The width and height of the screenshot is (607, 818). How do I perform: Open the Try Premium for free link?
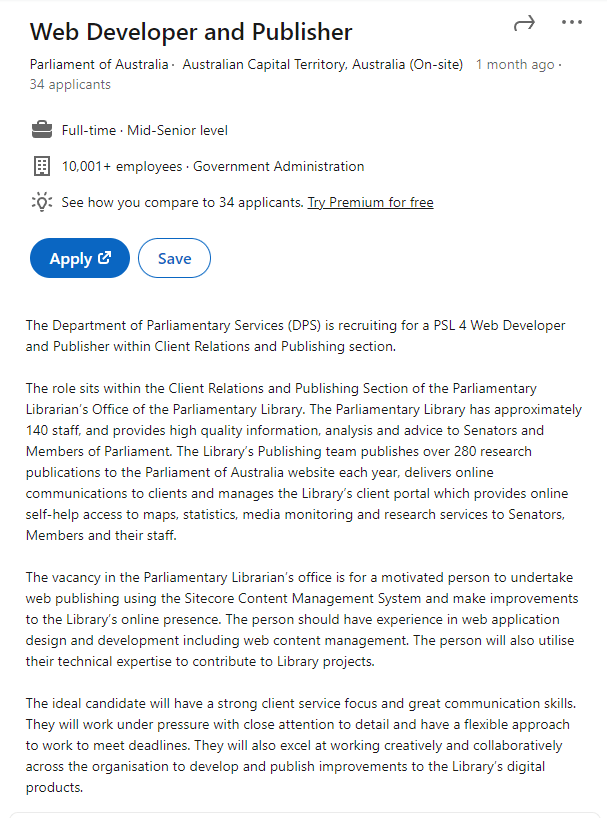point(370,202)
